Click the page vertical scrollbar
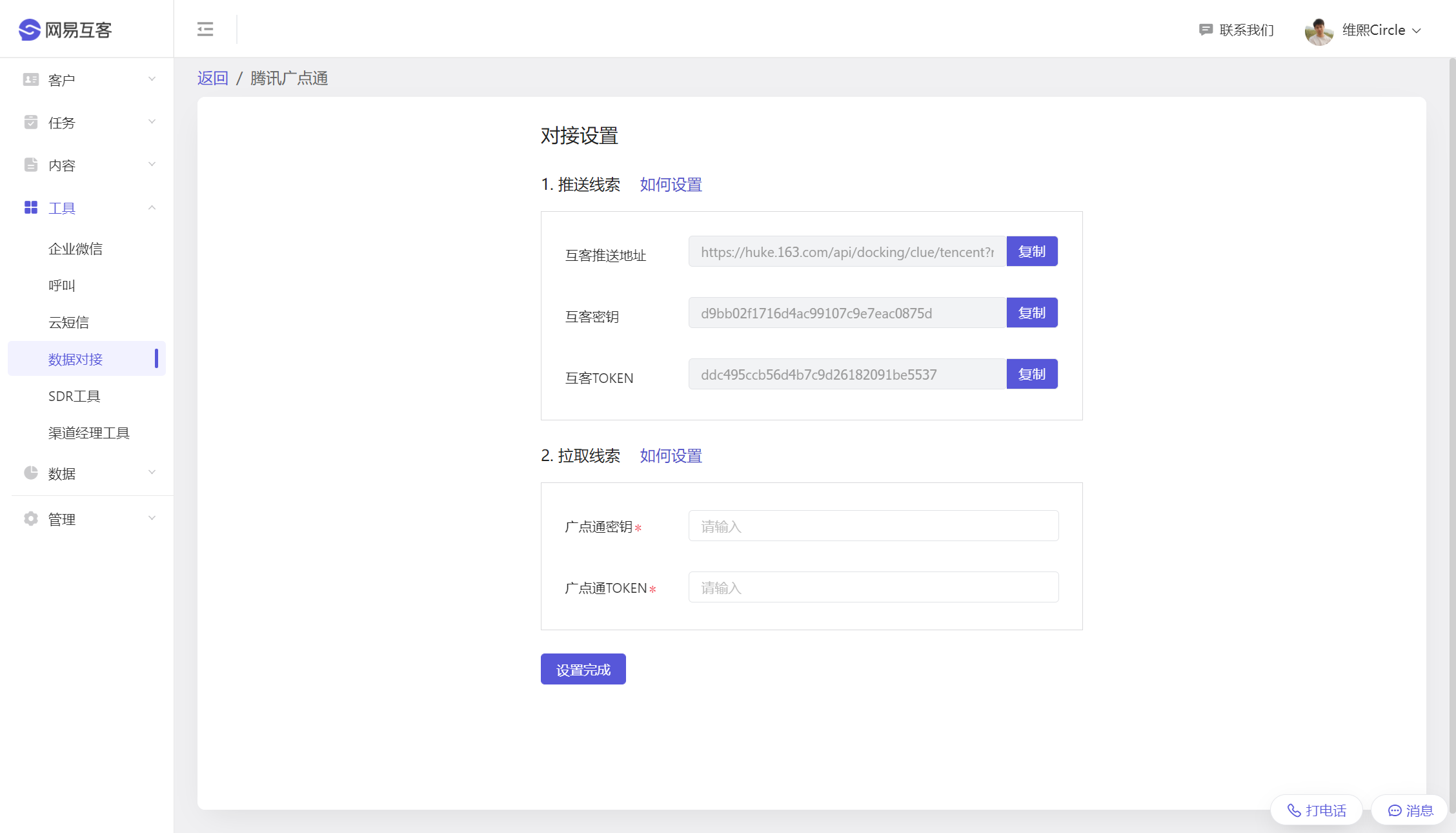1456x833 pixels. (1452, 436)
